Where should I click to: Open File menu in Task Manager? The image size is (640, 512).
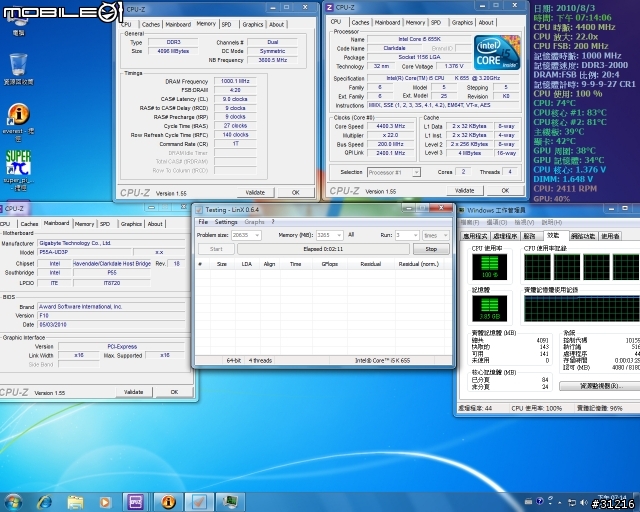pos(469,223)
